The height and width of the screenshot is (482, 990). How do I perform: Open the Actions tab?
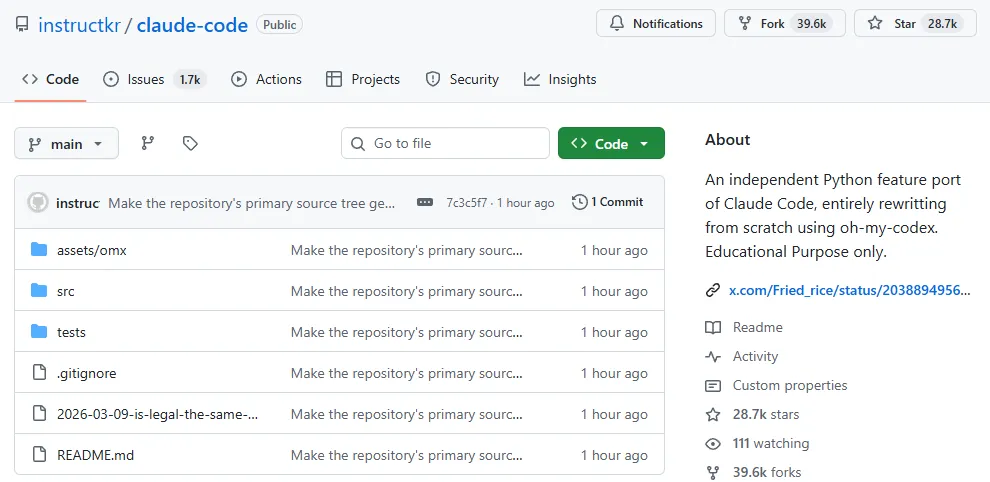point(266,79)
